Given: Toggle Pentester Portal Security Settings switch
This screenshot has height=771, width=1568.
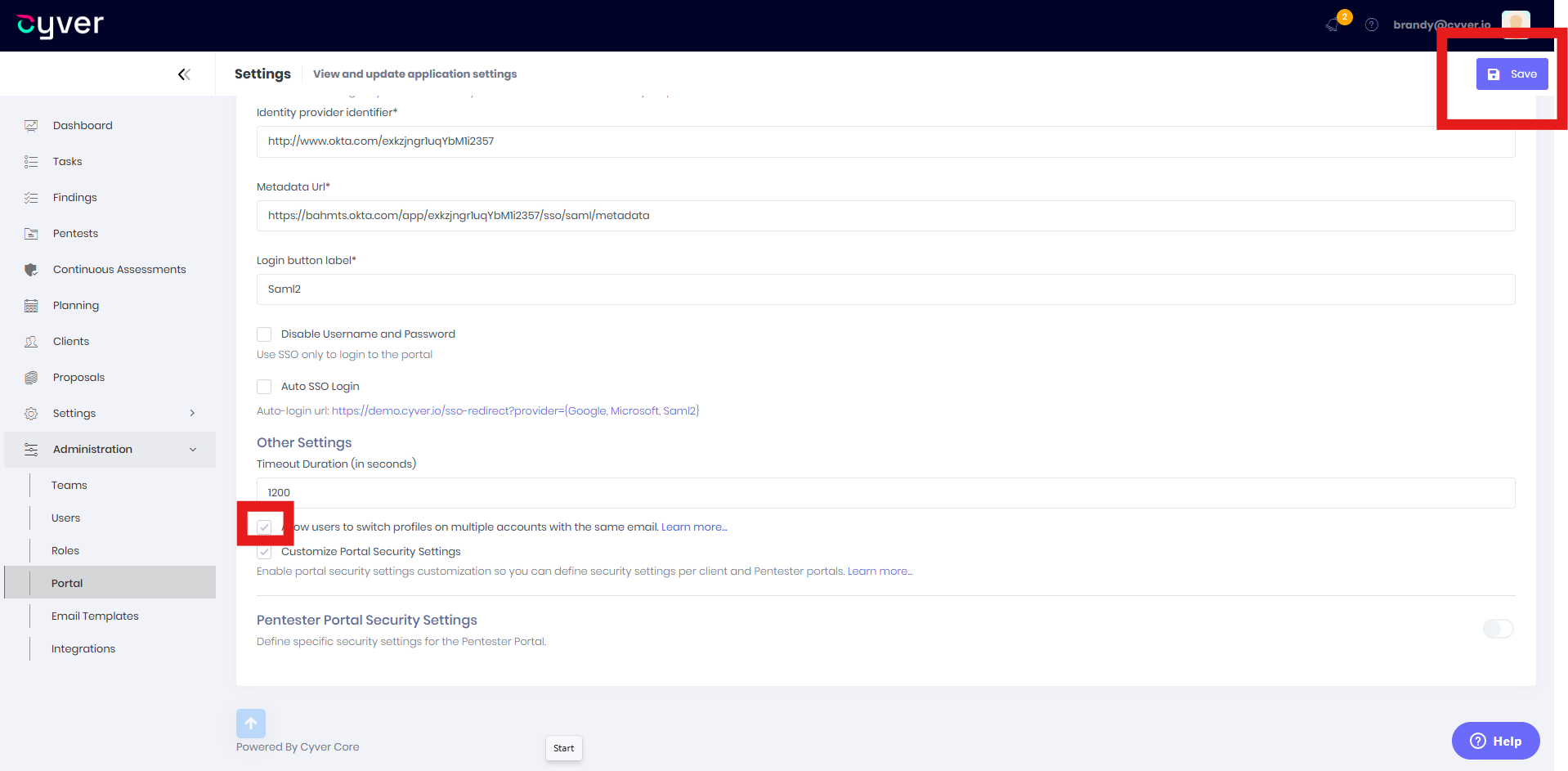Looking at the screenshot, I should coord(1499,629).
